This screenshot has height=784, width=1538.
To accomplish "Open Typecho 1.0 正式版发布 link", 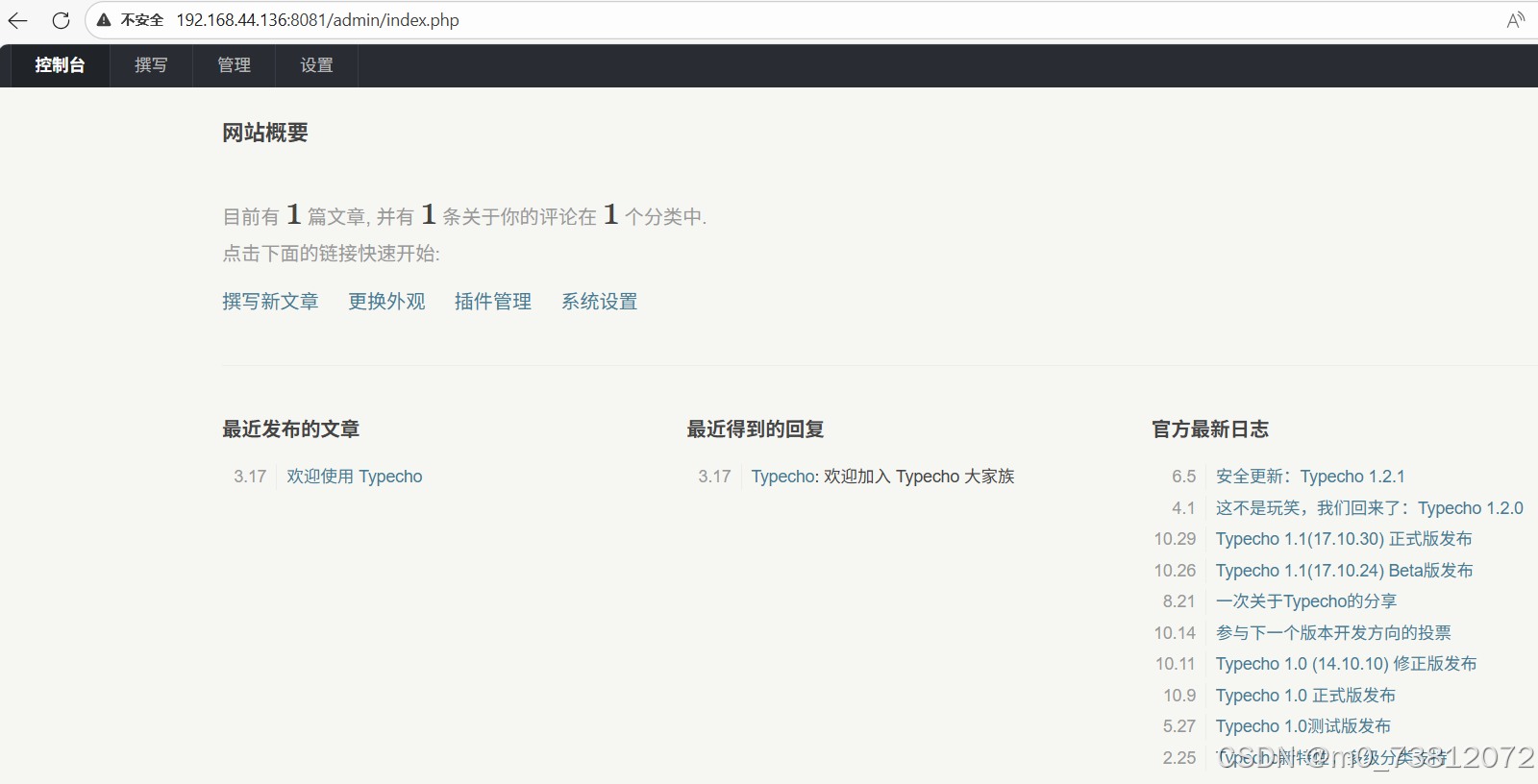I will 1305,696.
